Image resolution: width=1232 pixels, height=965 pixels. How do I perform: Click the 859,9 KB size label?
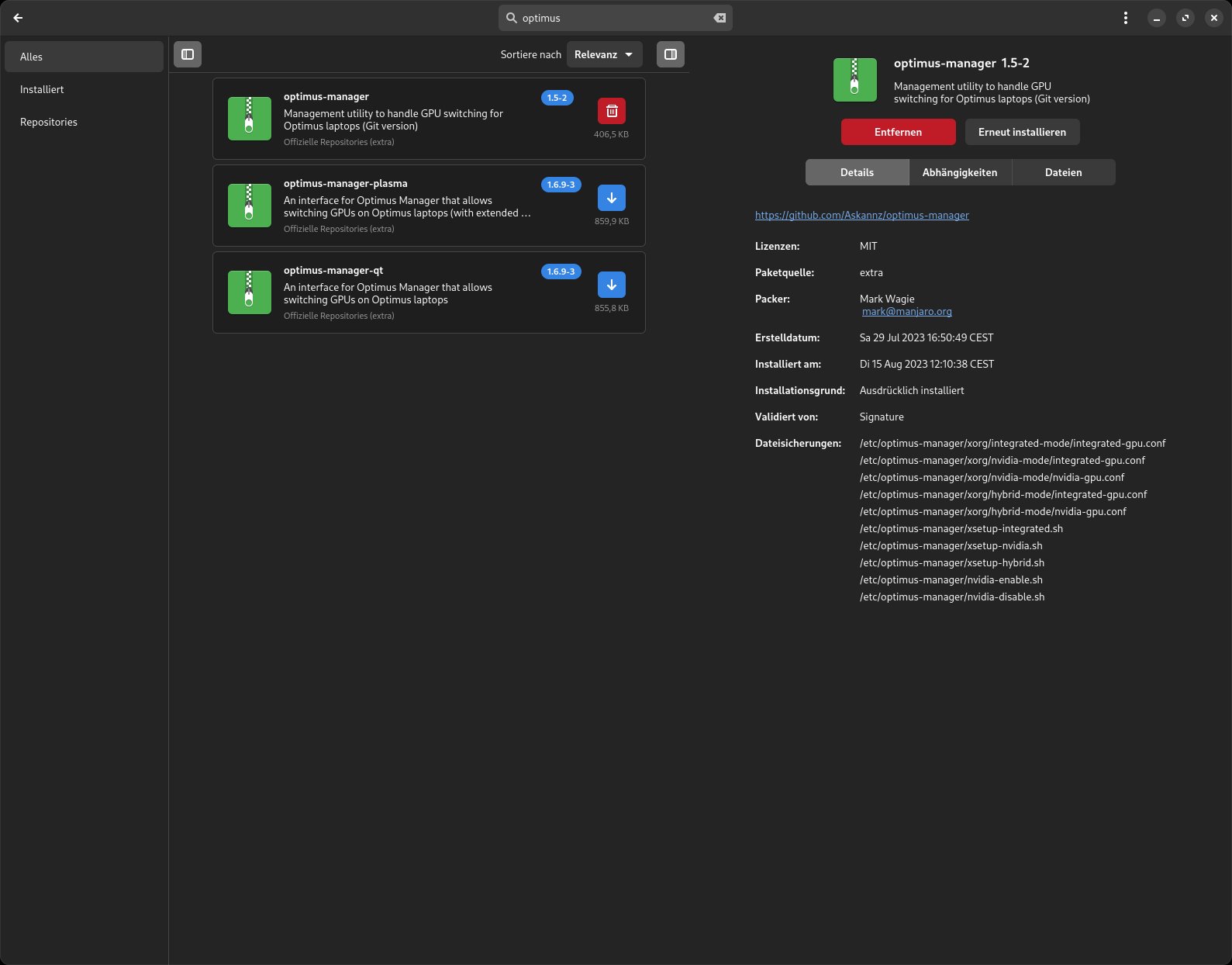[x=612, y=221]
